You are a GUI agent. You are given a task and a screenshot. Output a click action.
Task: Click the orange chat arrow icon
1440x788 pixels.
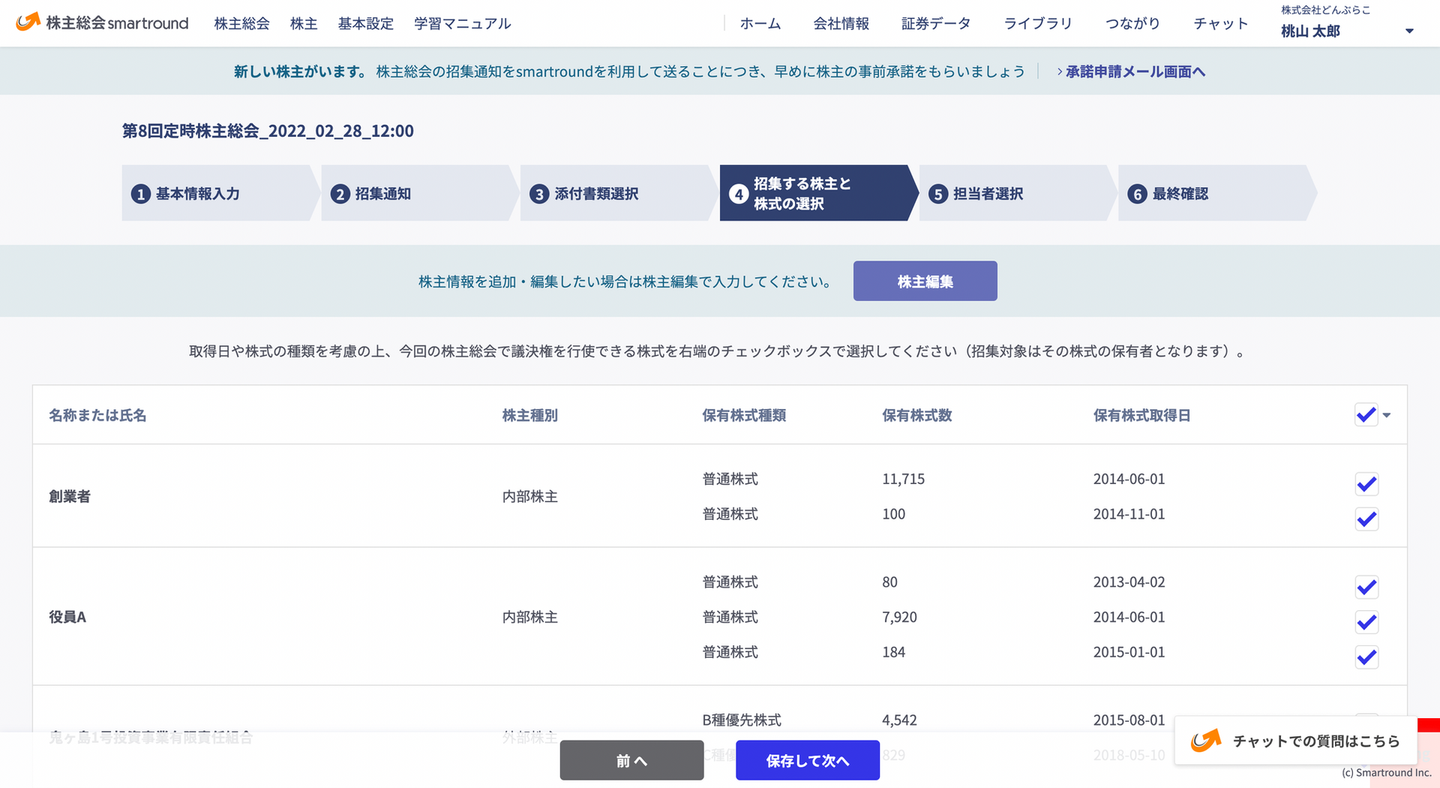pos(1207,741)
